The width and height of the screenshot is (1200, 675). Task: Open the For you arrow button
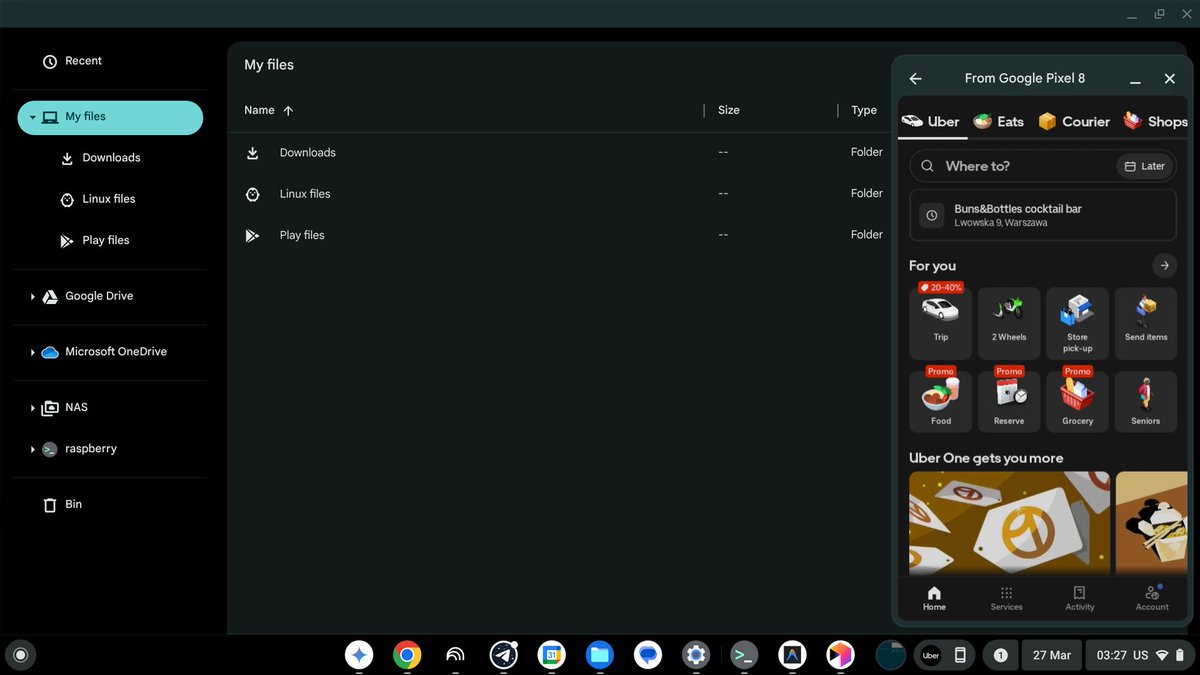coord(1163,265)
